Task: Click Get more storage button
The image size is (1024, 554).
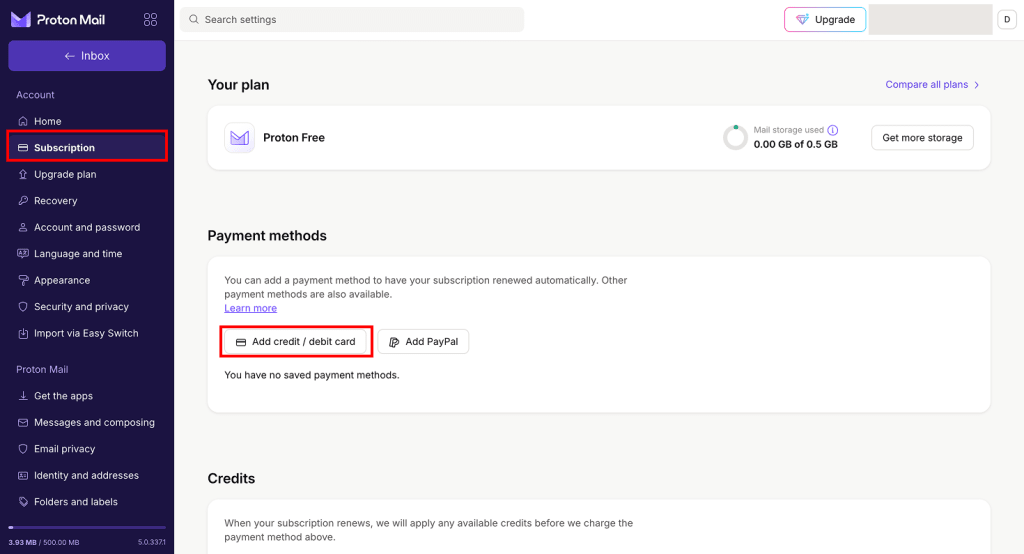Action: pyautogui.click(x=922, y=138)
